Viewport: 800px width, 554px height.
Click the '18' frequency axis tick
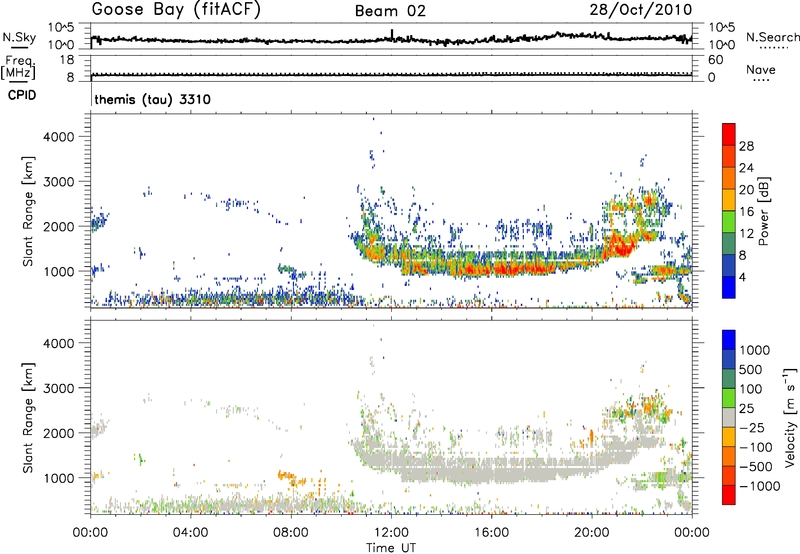pos(67,60)
